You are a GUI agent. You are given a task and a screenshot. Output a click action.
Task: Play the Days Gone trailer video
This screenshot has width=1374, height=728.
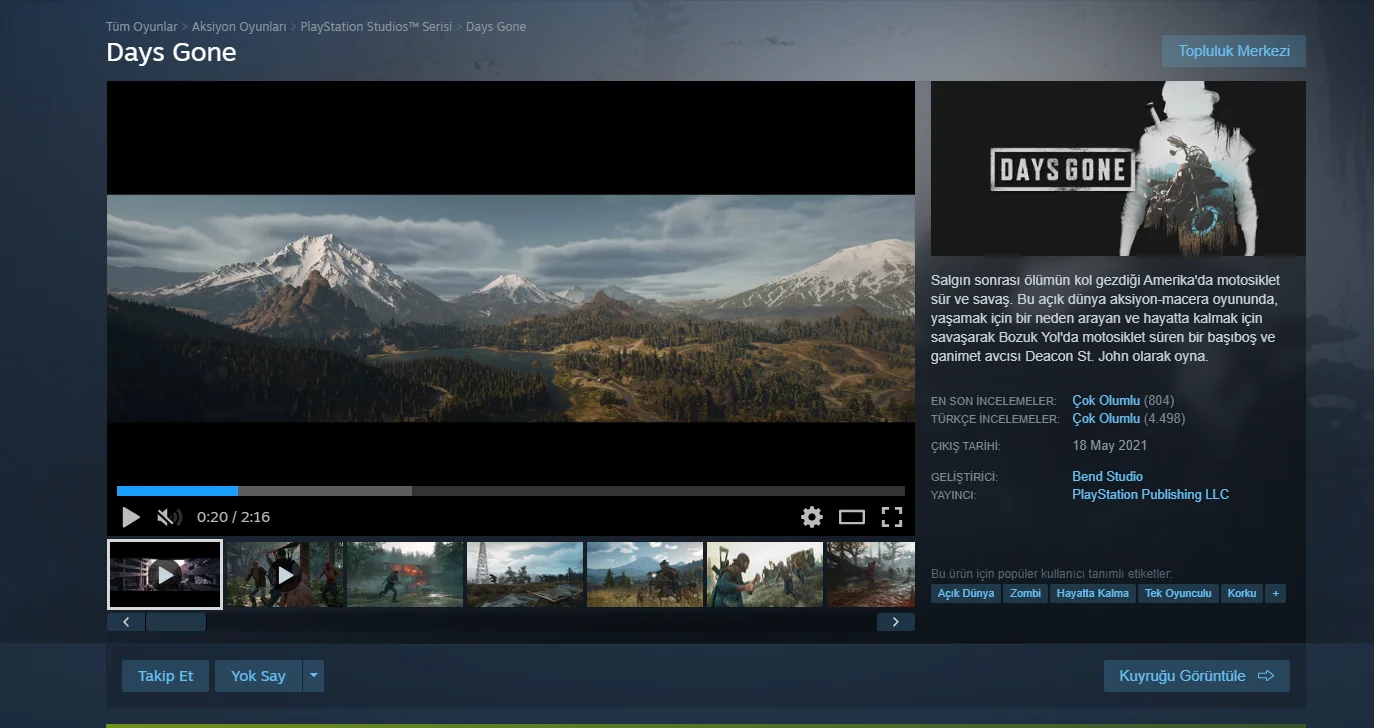pyautogui.click(x=131, y=517)
